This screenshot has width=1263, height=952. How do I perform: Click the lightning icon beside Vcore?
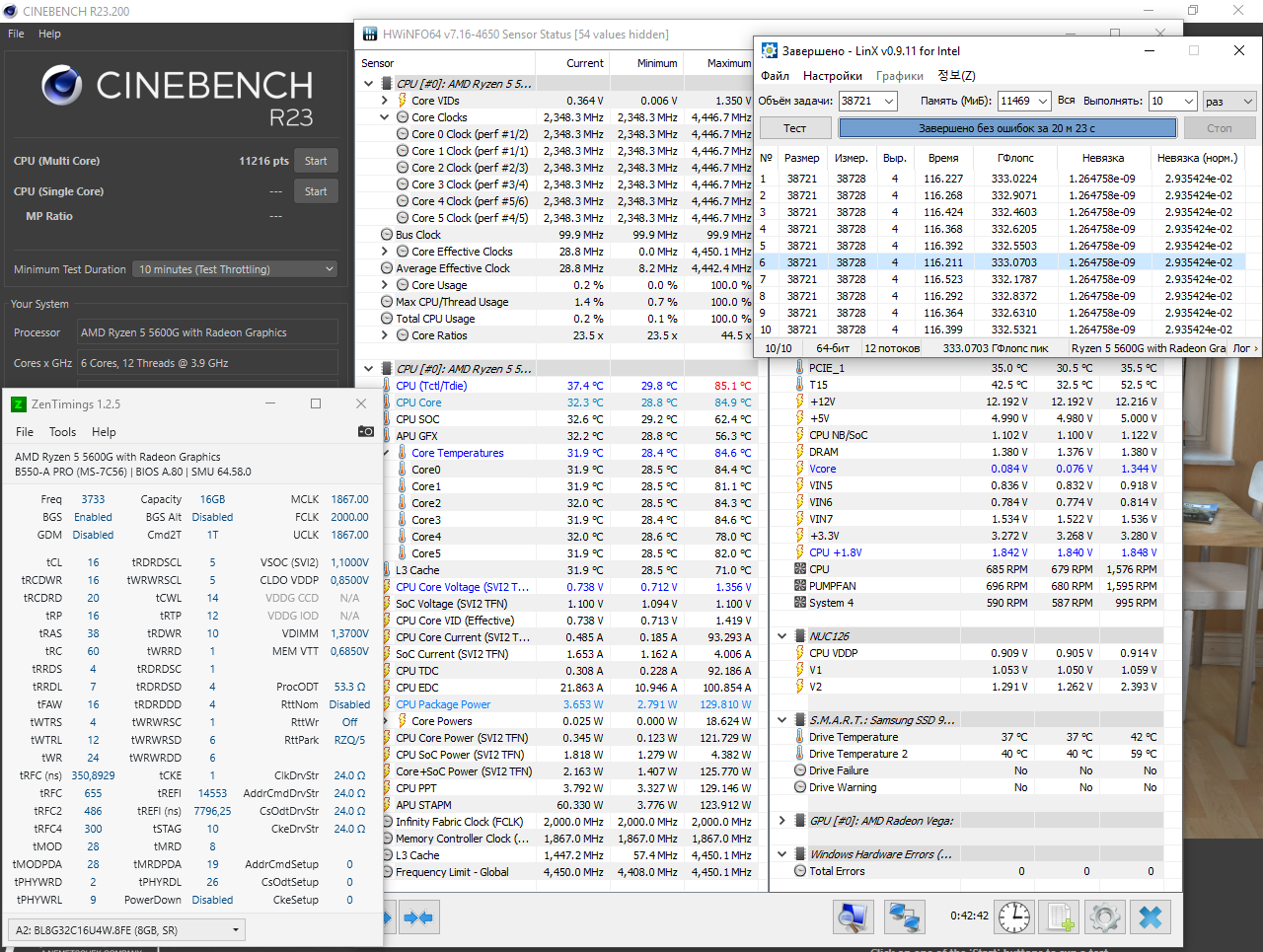click(x=800, y=469)
